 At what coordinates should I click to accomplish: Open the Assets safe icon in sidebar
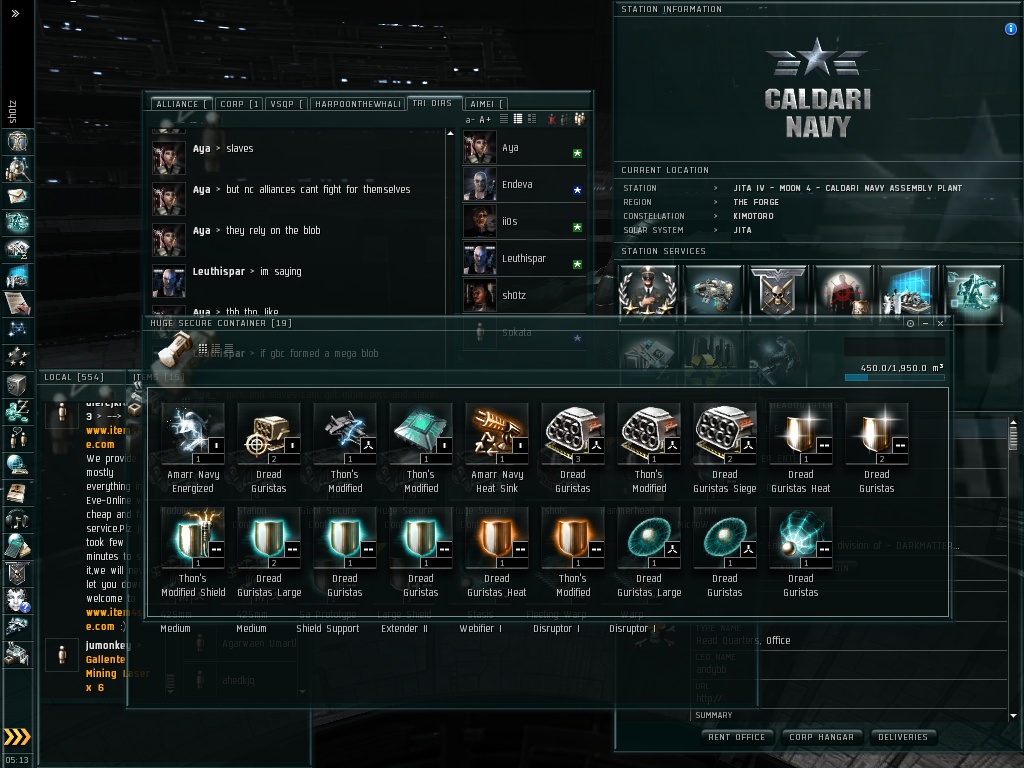click(x=17, y=384)
